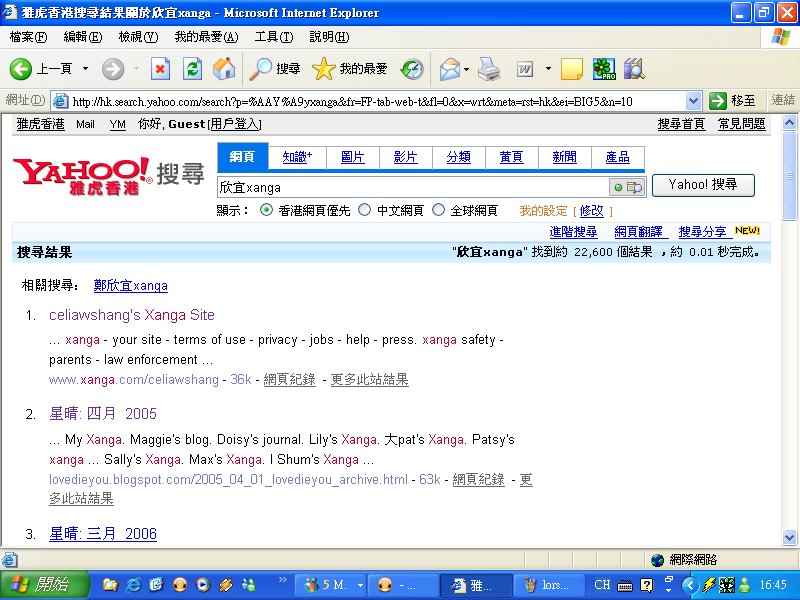Expand the Forward button history dropdown arrow

(136, 68)
